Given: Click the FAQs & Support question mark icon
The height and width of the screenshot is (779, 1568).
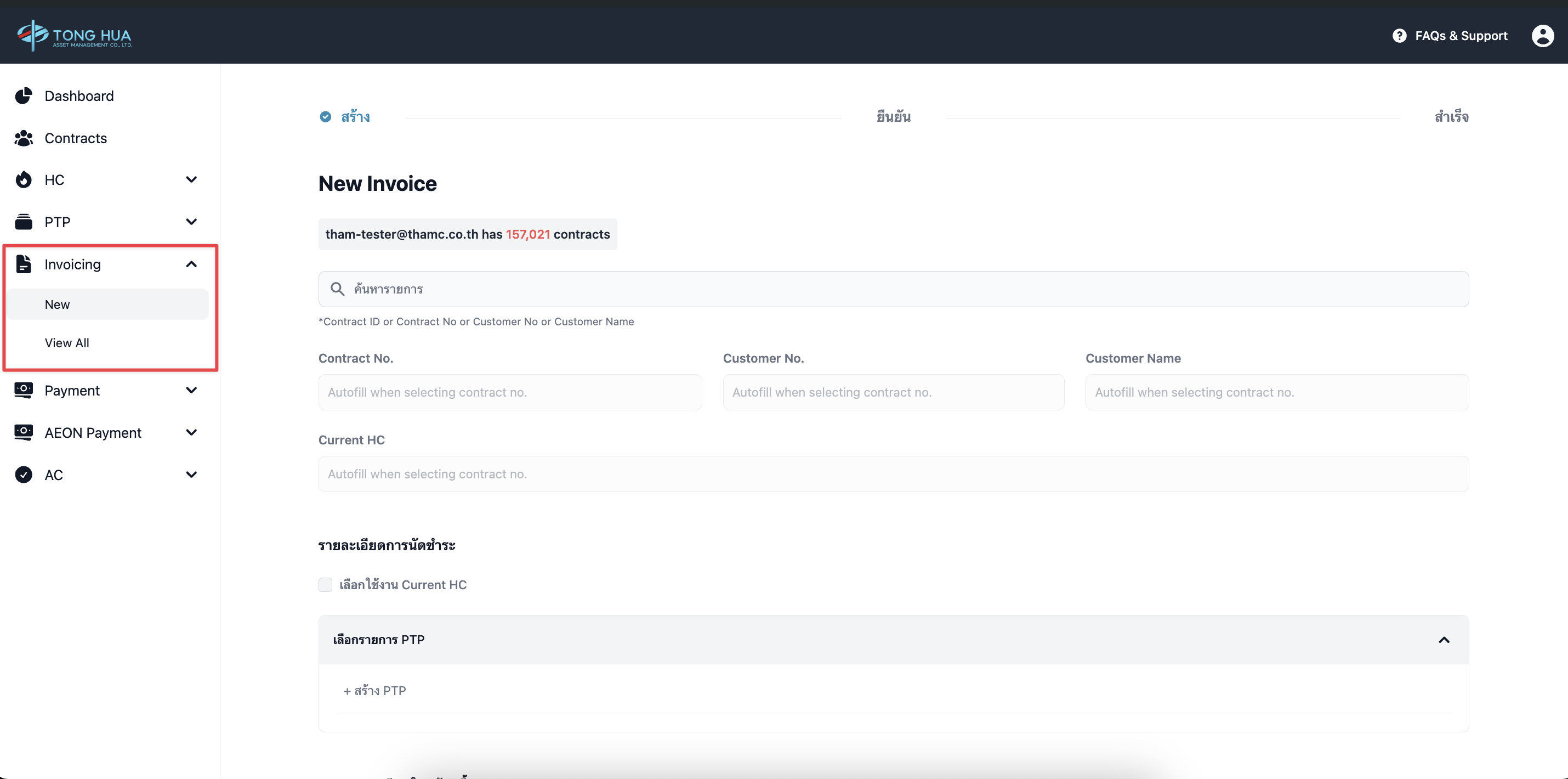Looking at the screenshot, I should coord(1399,35).
